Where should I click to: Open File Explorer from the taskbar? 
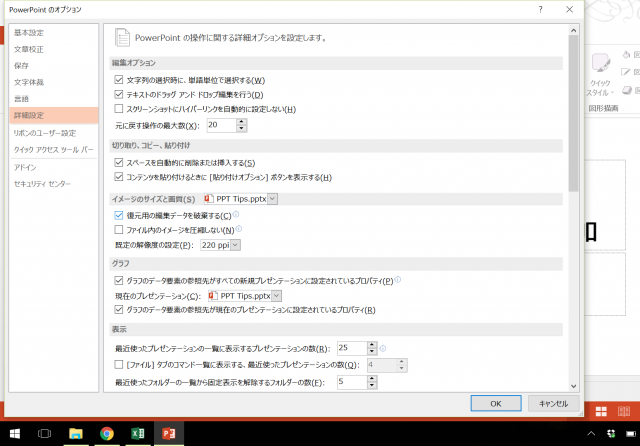(x=75, y=433)
